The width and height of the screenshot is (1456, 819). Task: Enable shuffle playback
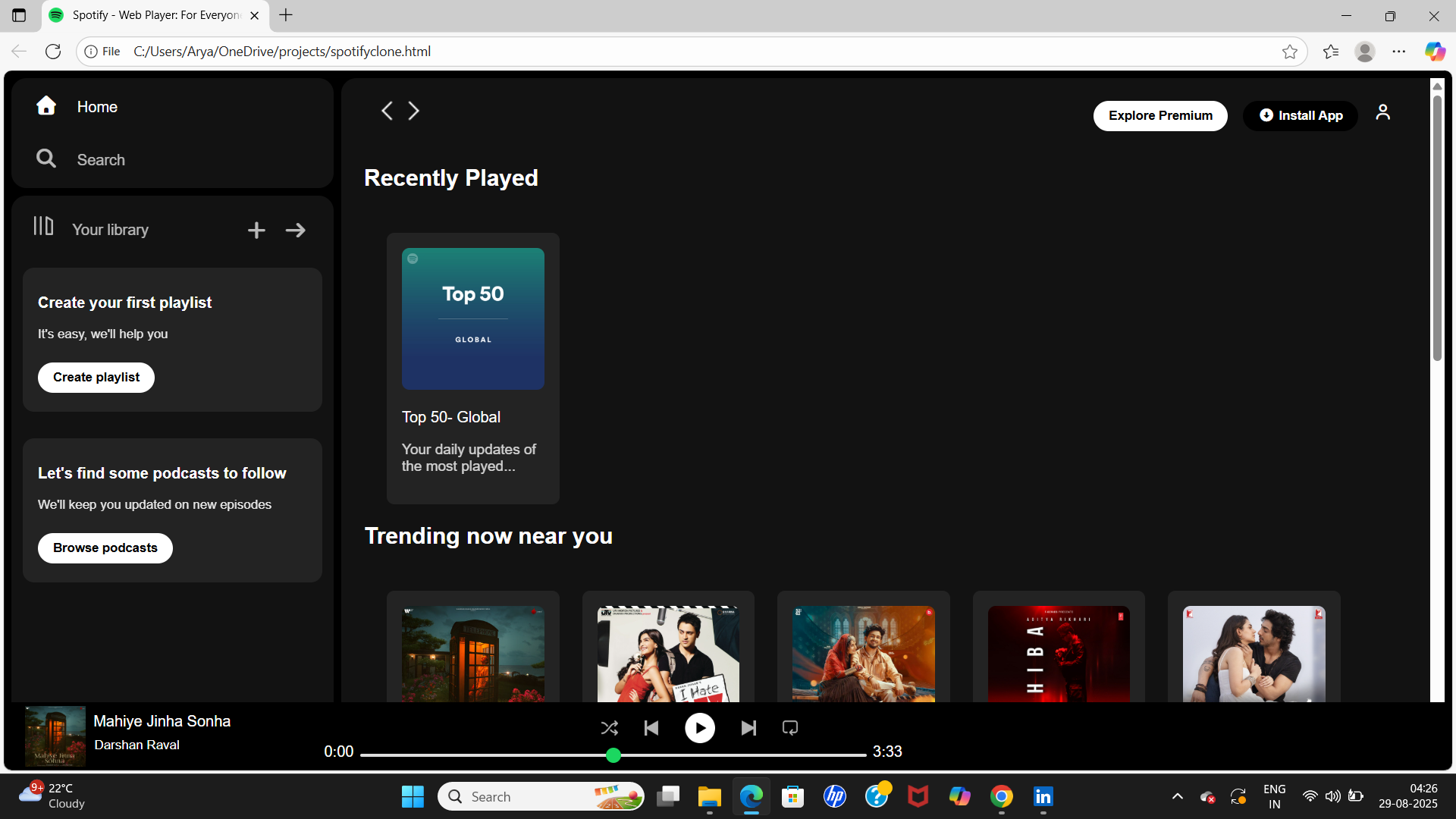[610, 727]
